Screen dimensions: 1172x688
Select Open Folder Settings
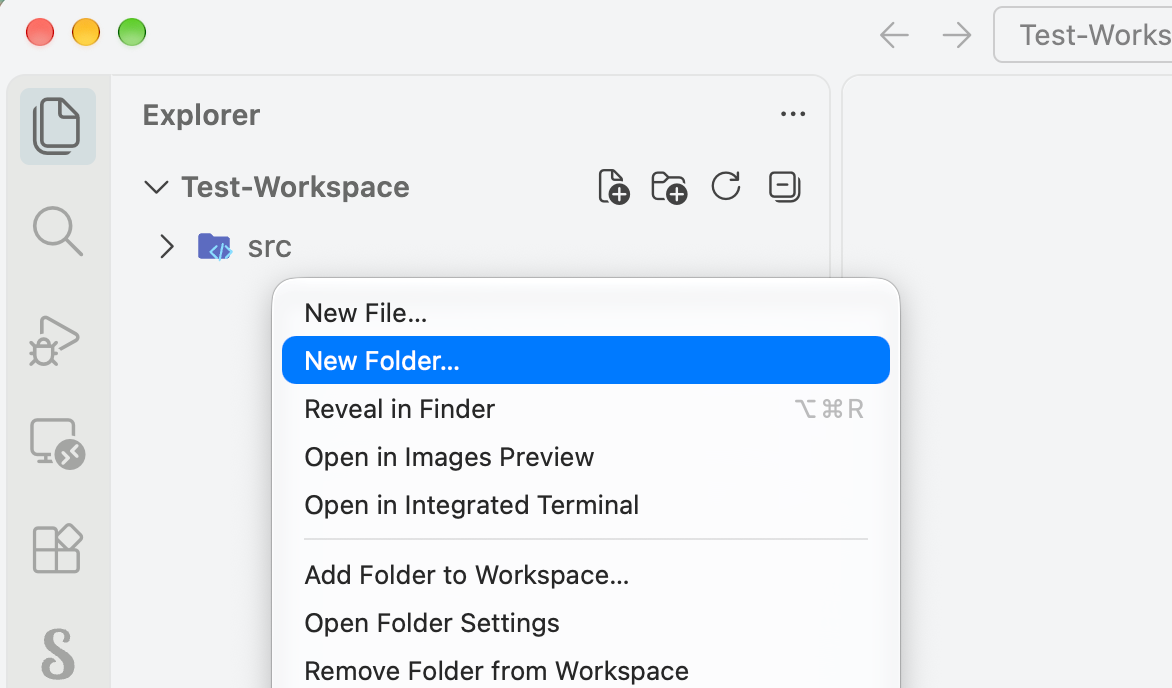pyautogui.click(x=586, y=622)
